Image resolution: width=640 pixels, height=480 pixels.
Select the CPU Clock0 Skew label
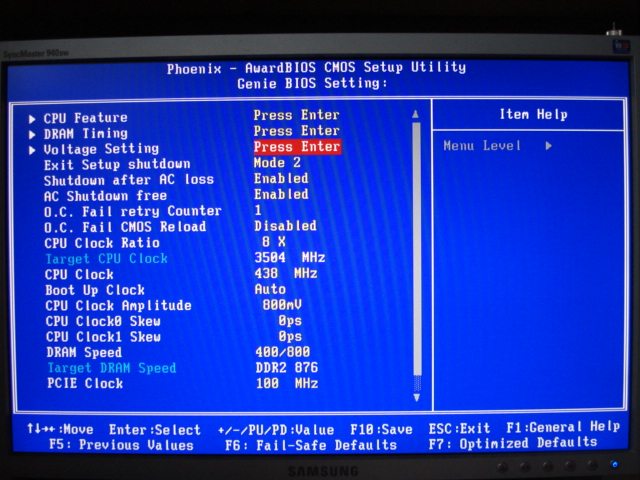pos(103,321)
